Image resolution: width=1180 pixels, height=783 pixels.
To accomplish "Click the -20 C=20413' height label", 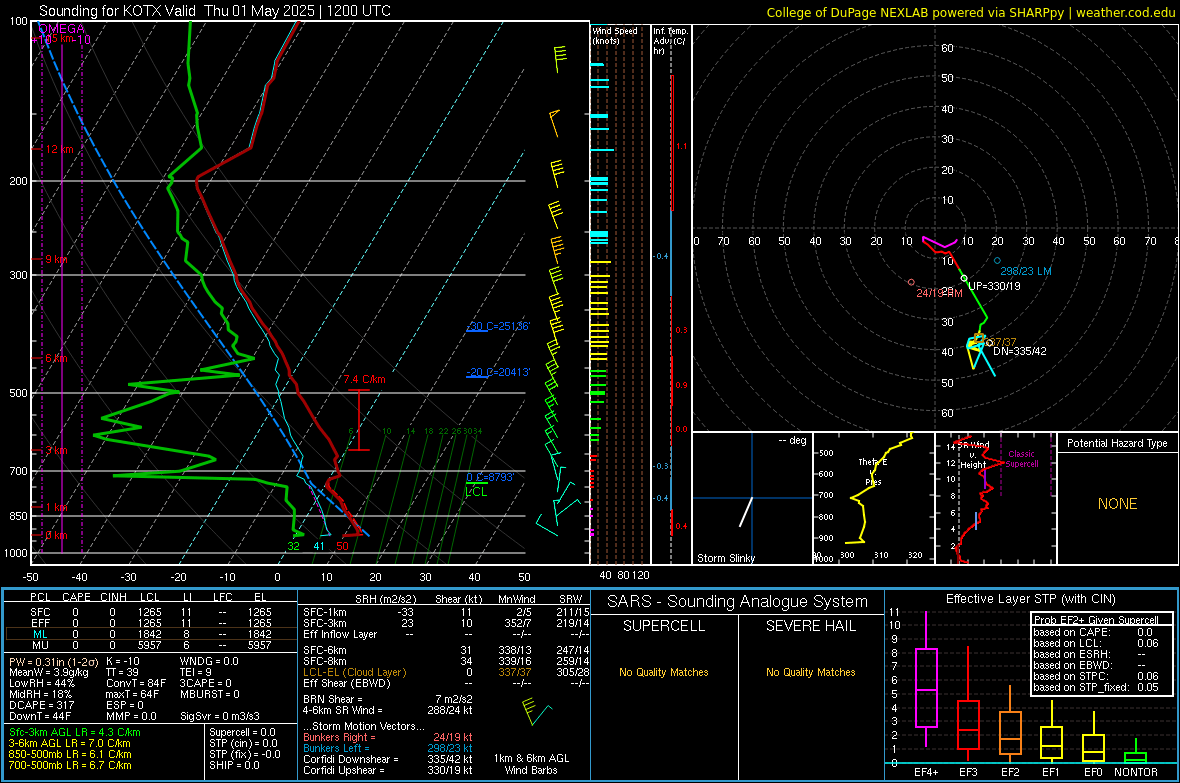I will [x=498, y=372].
